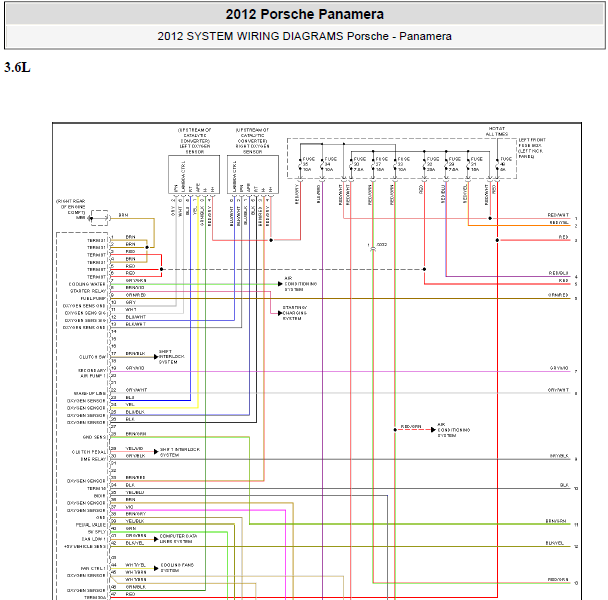Click the BLU/WHT wire color at pin 12
This screenshot has height=600, width=608.
click(136, 317)
